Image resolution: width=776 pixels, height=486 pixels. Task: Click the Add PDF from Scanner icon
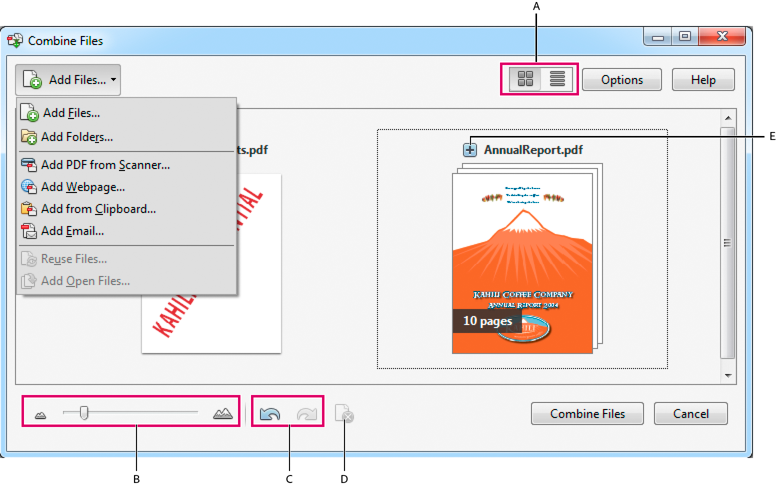pos(29,165)
